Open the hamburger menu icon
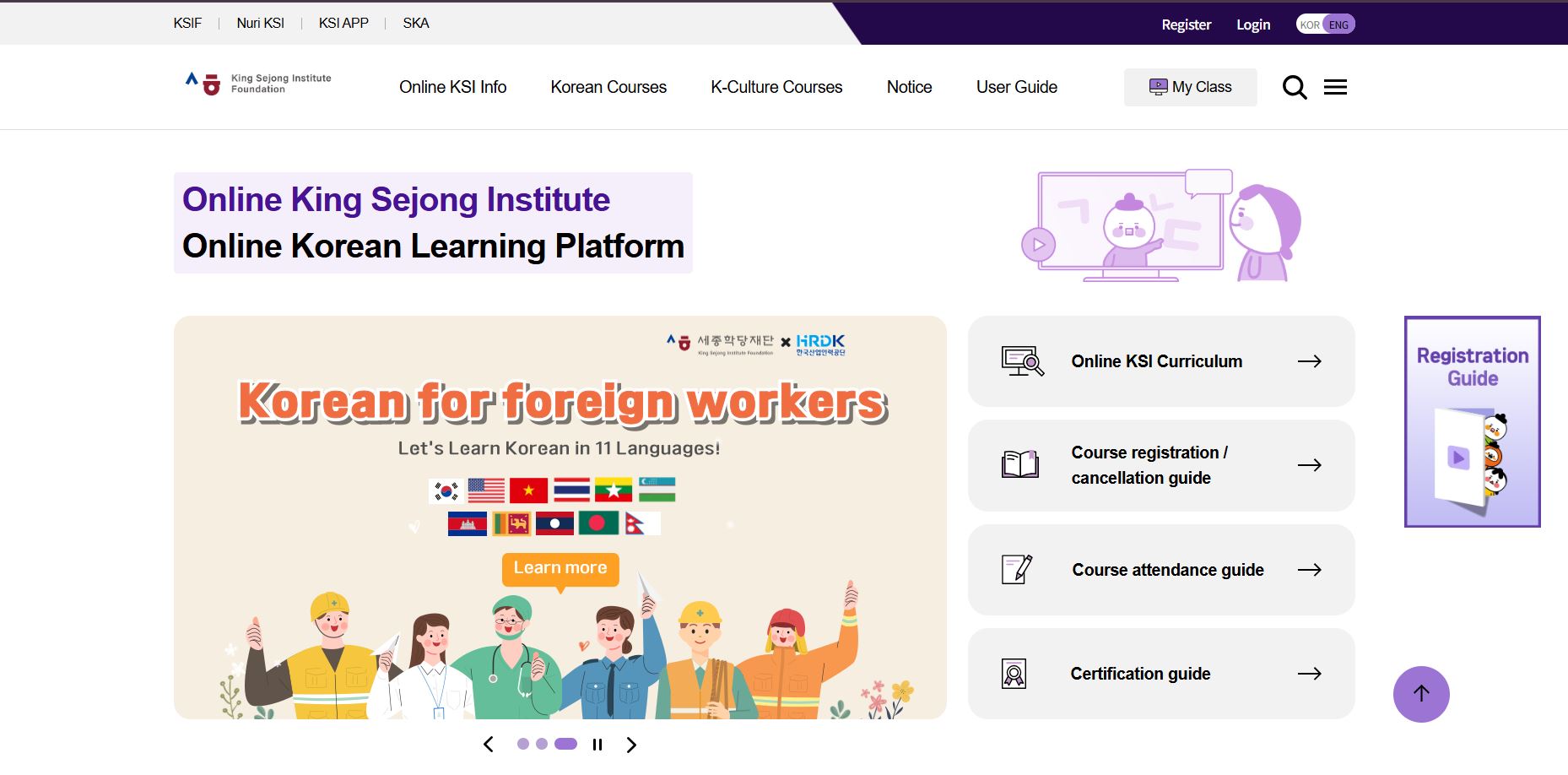The height and width of the screenshot is (775, 1568). [x=1335, y=87]
